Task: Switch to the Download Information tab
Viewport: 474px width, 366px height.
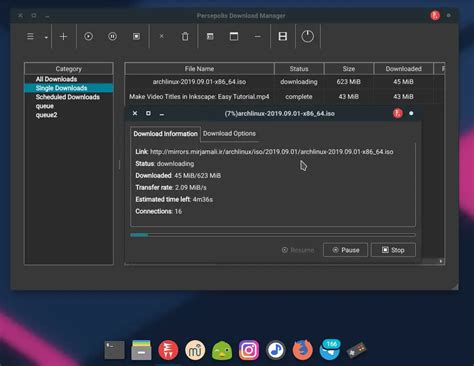Action: pyautogui.click(x=165, y=134)
